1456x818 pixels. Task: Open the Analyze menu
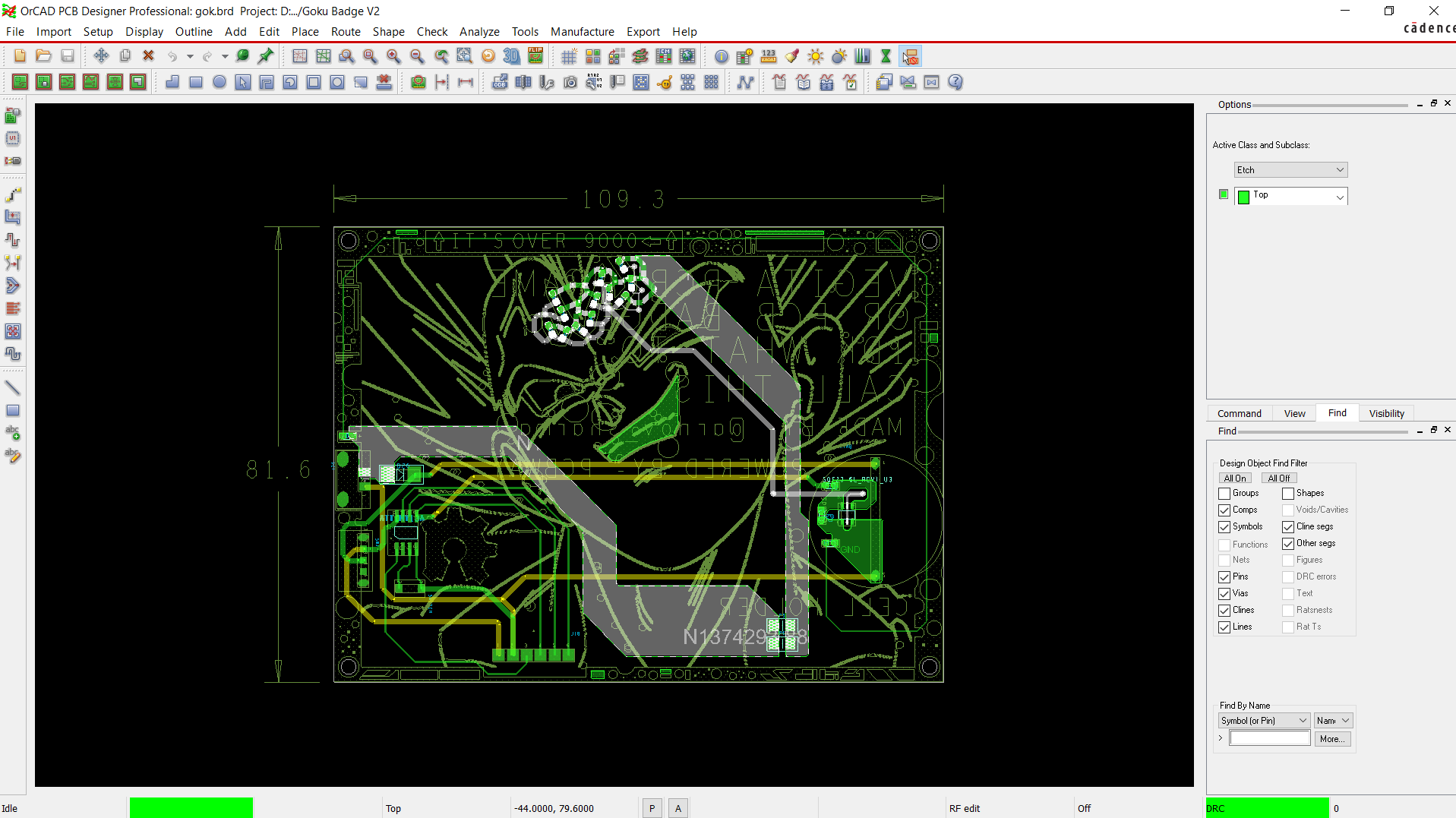479,32
